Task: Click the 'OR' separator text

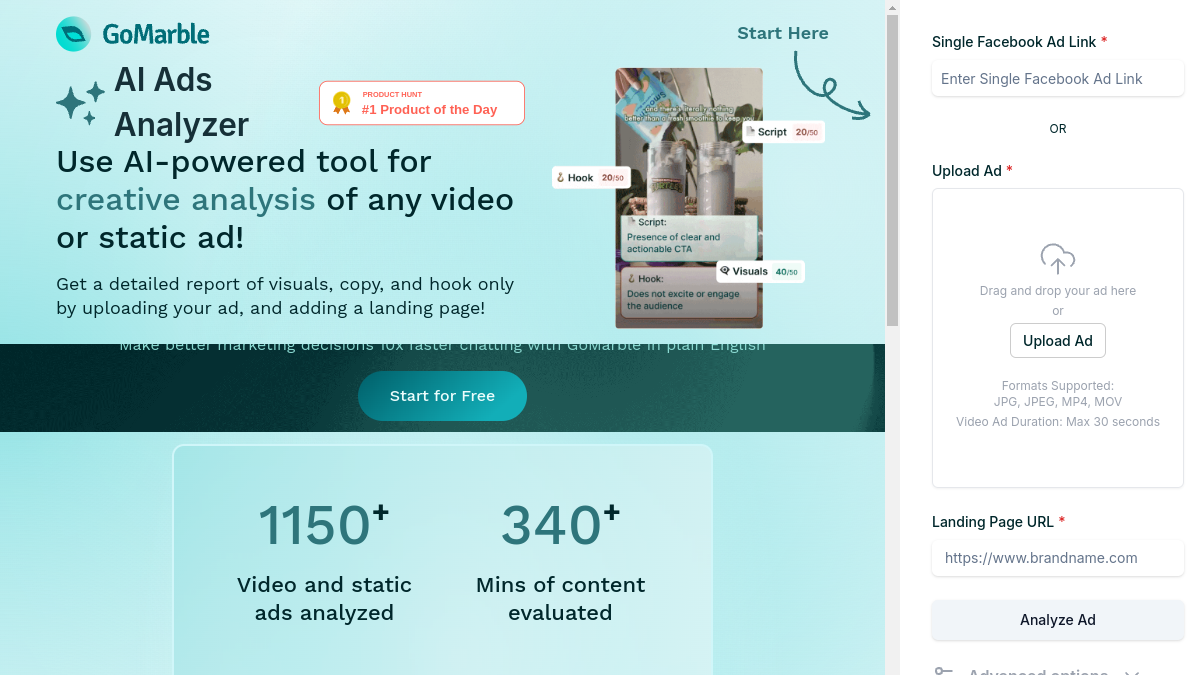Action: point(1058,129)
